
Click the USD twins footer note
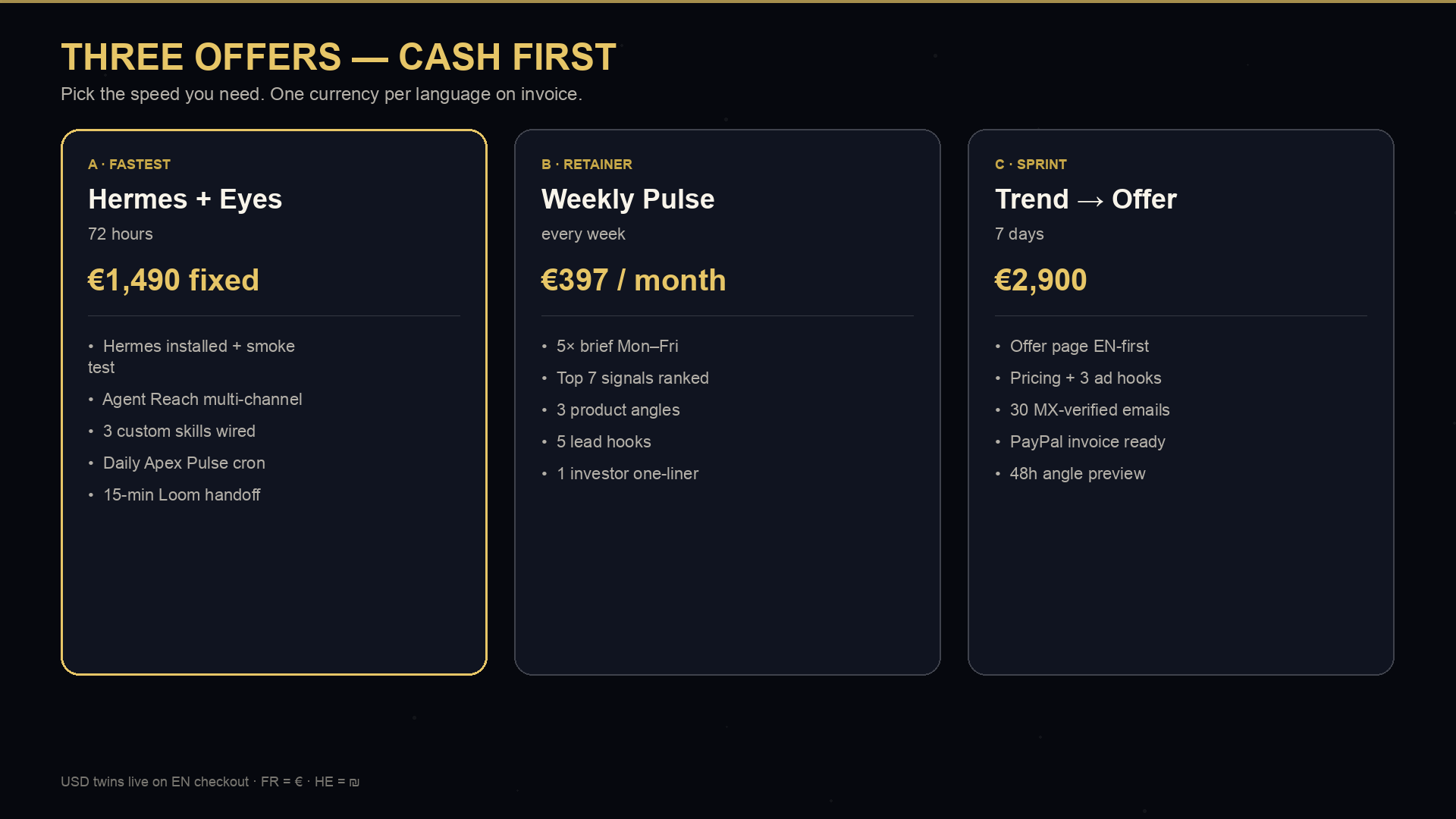tap(210, 782)
